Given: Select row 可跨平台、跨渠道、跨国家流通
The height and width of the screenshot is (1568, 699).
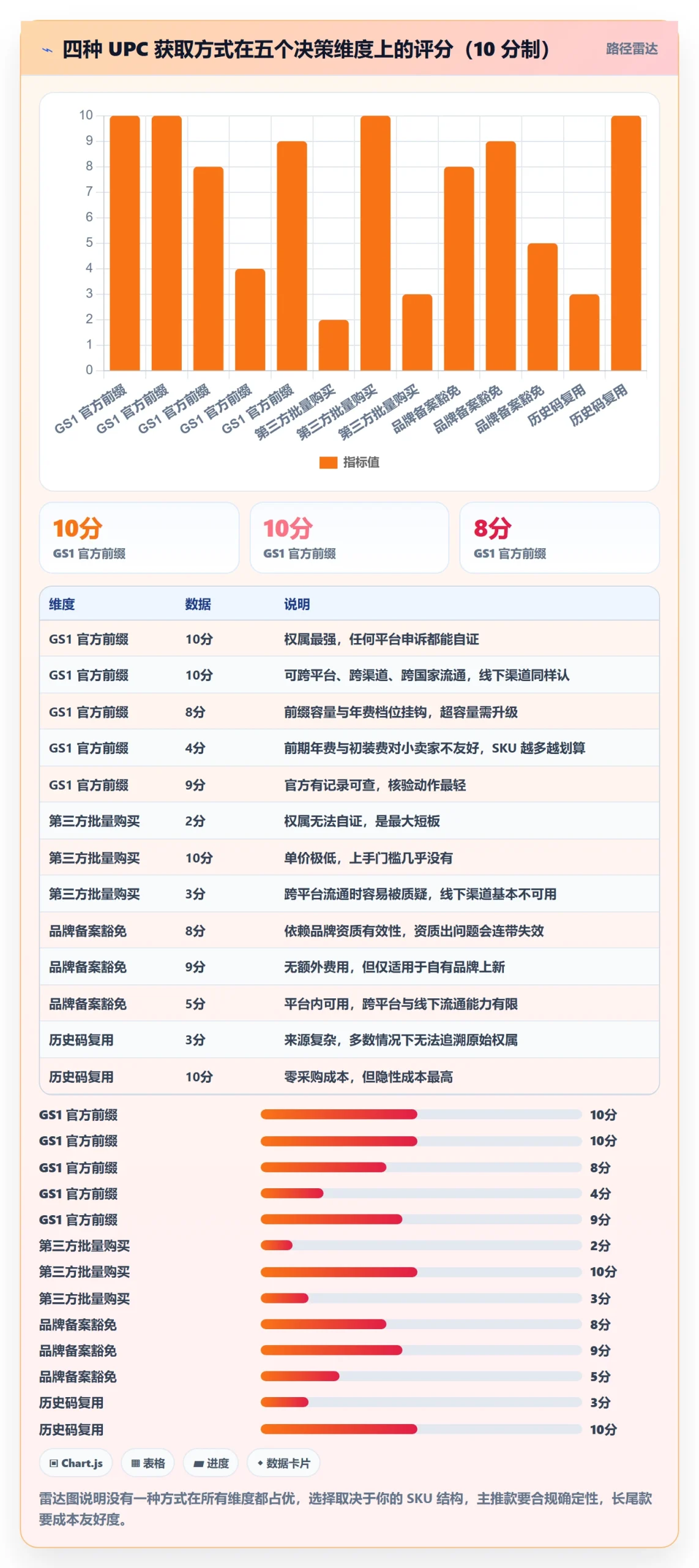Looking at the screenshot, I should click(x=349, y=675).
